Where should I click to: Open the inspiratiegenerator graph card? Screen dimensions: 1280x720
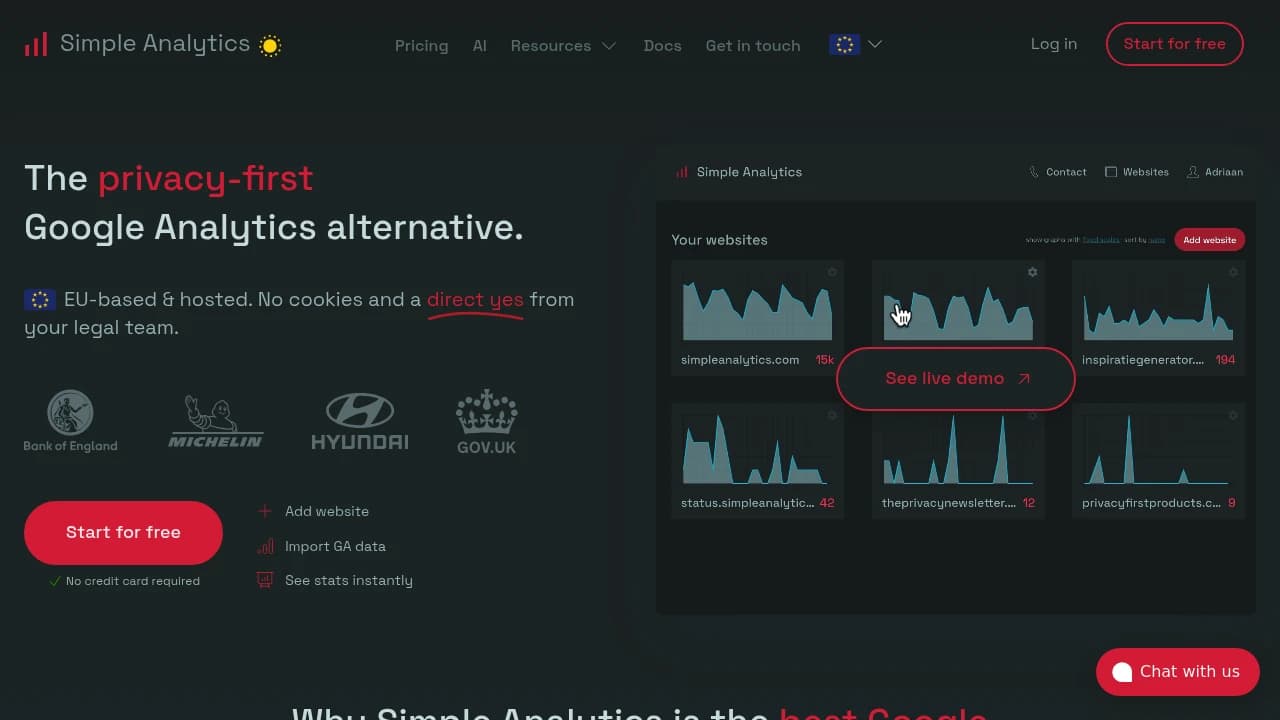1158,317
